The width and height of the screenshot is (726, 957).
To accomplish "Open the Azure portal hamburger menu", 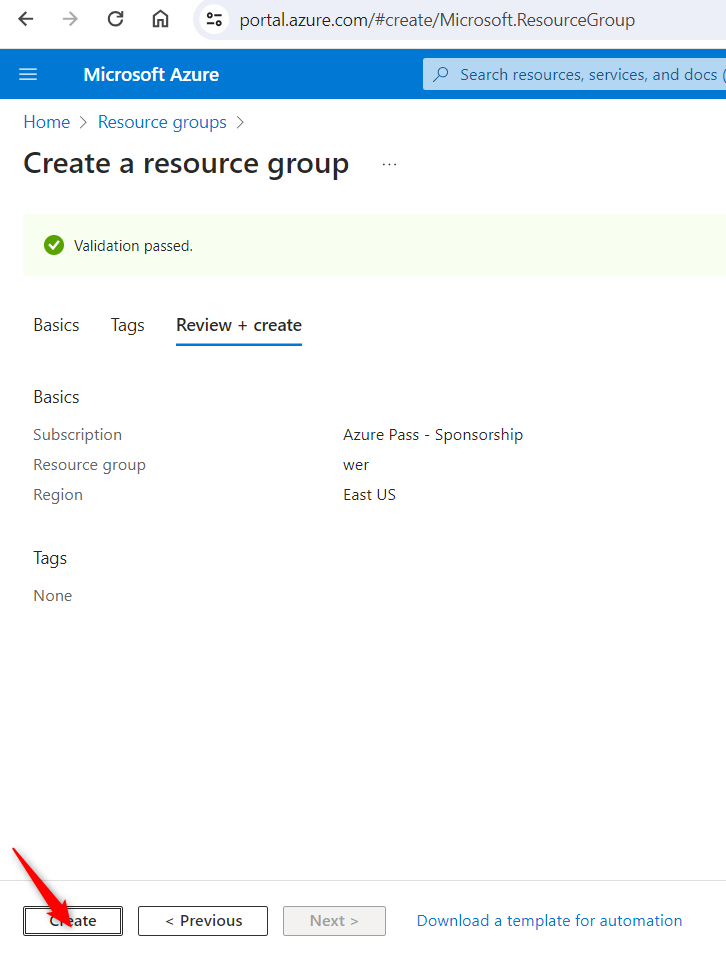I will click(x=28, y=74).
